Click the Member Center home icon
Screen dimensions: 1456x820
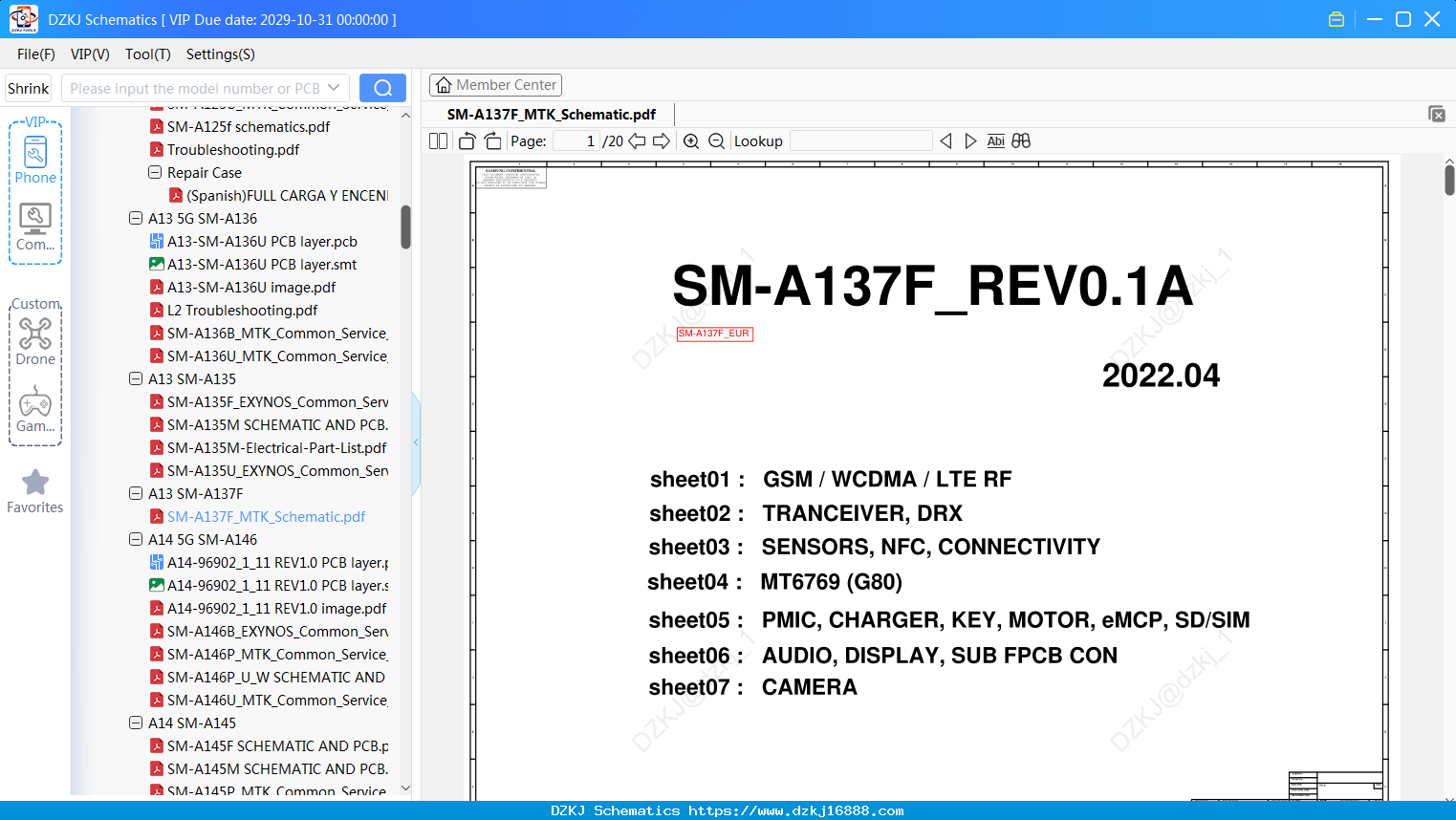(444, 85)
